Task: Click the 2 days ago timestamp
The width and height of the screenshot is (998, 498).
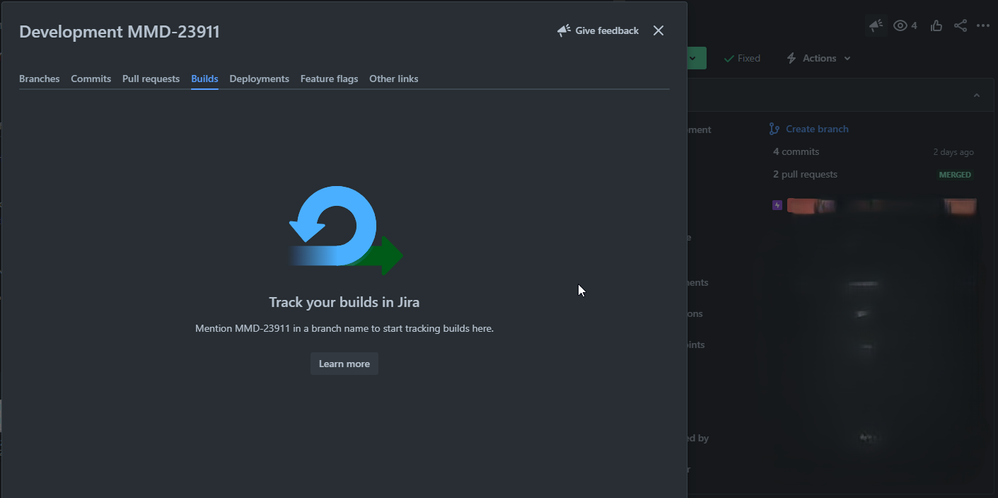Action: click(953, 152)
